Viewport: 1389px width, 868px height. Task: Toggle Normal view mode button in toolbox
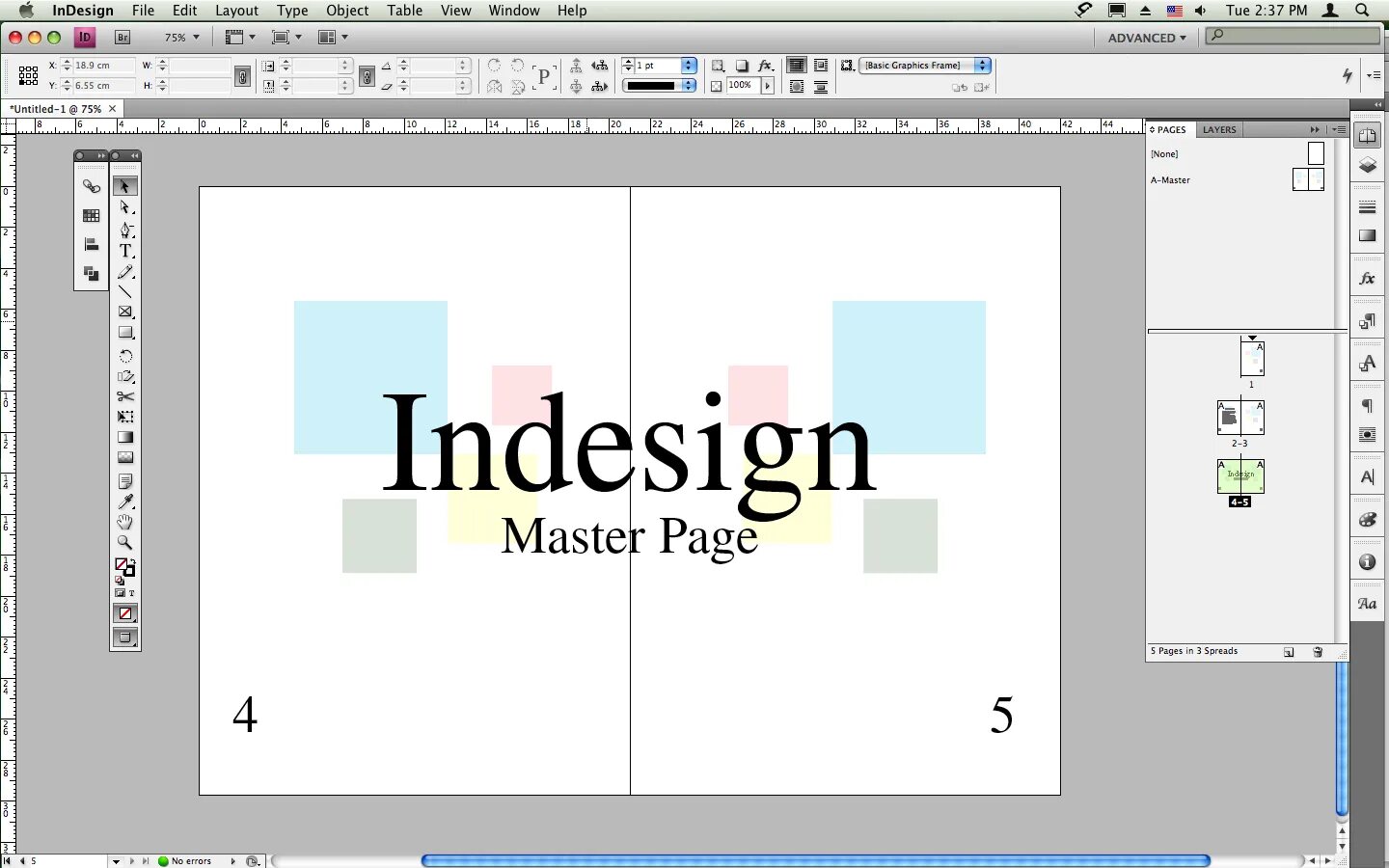(125, 637)
